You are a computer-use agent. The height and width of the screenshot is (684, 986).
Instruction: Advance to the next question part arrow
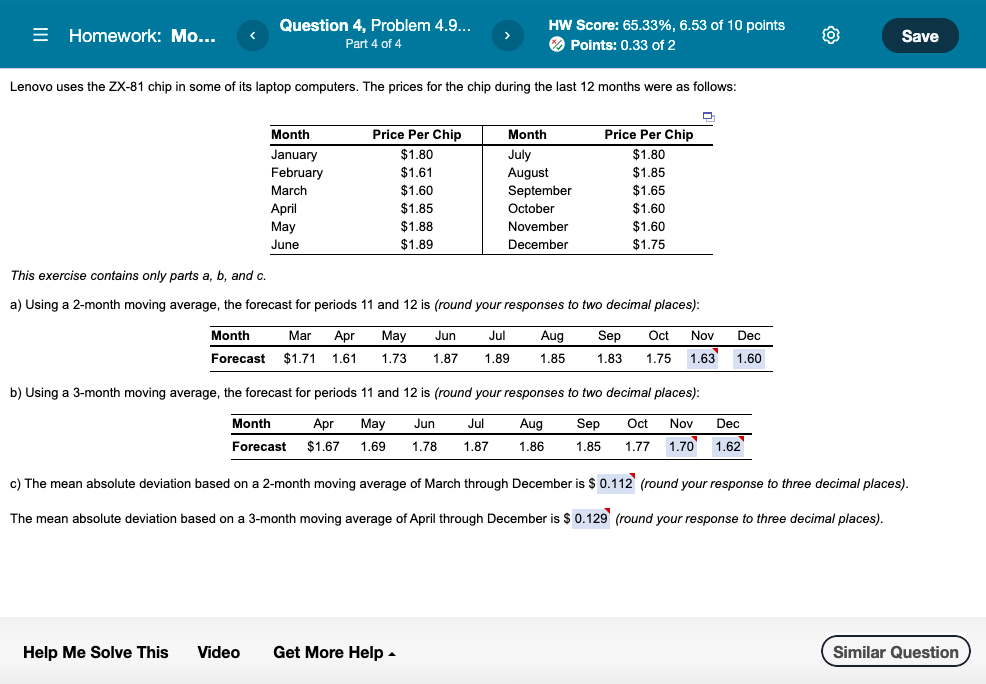[507, 35]
